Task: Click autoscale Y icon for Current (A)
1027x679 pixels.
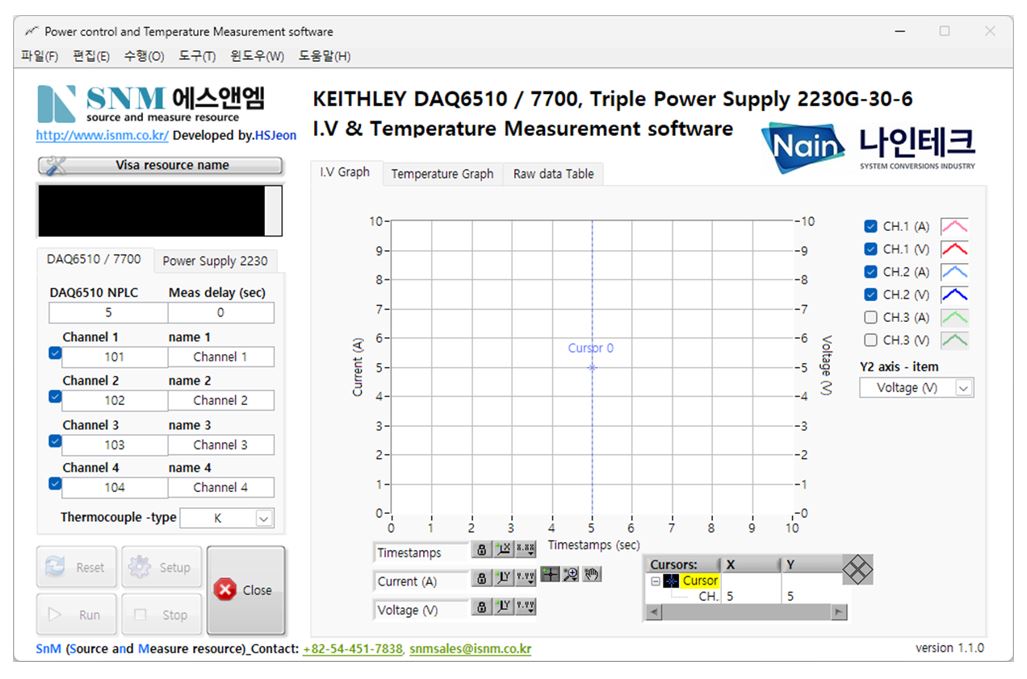Action: click(504, 580)
